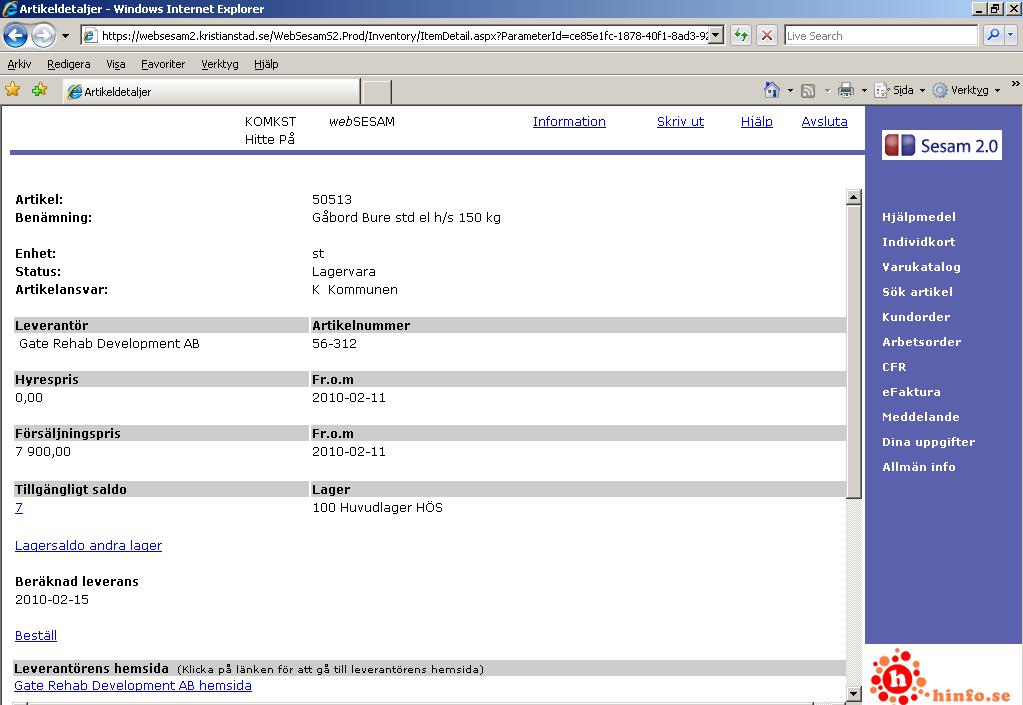Open the Verktyg gear toolbar menu
Image resolution: width=1023 pixels, height=705 pixels.
(966, 91)
